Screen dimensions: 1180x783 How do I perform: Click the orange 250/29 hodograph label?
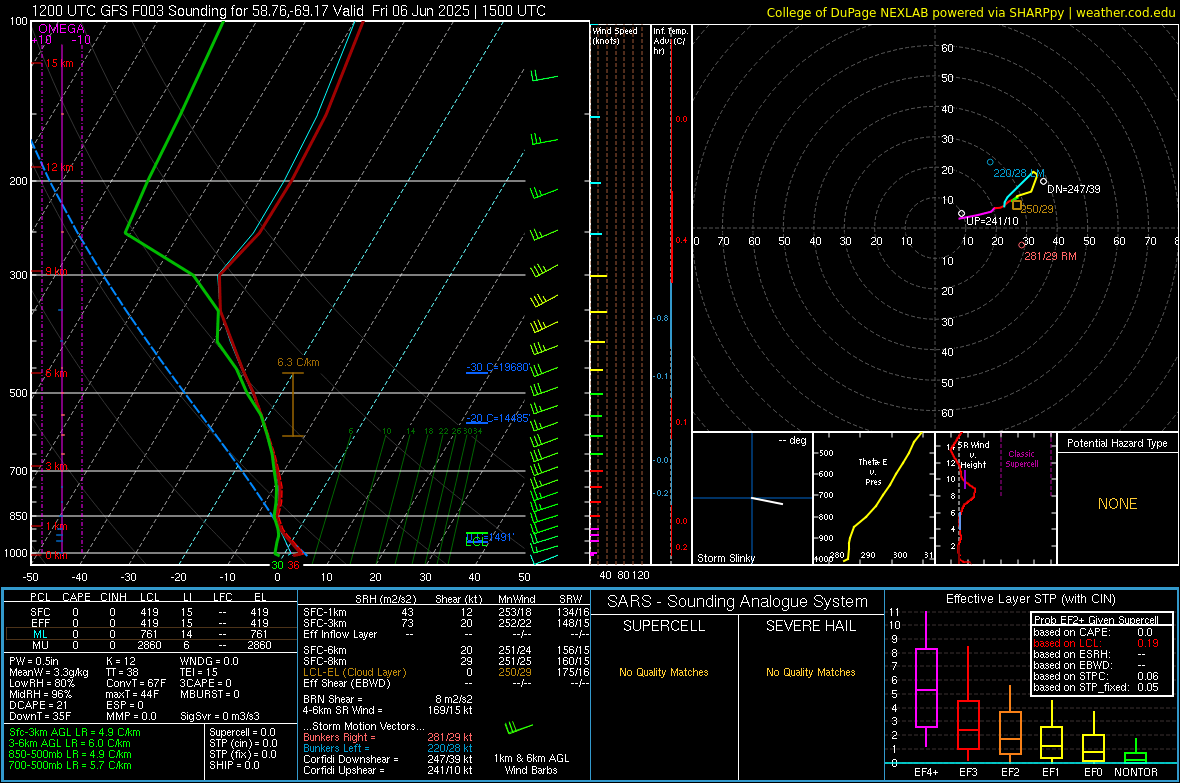point(1037,209)
